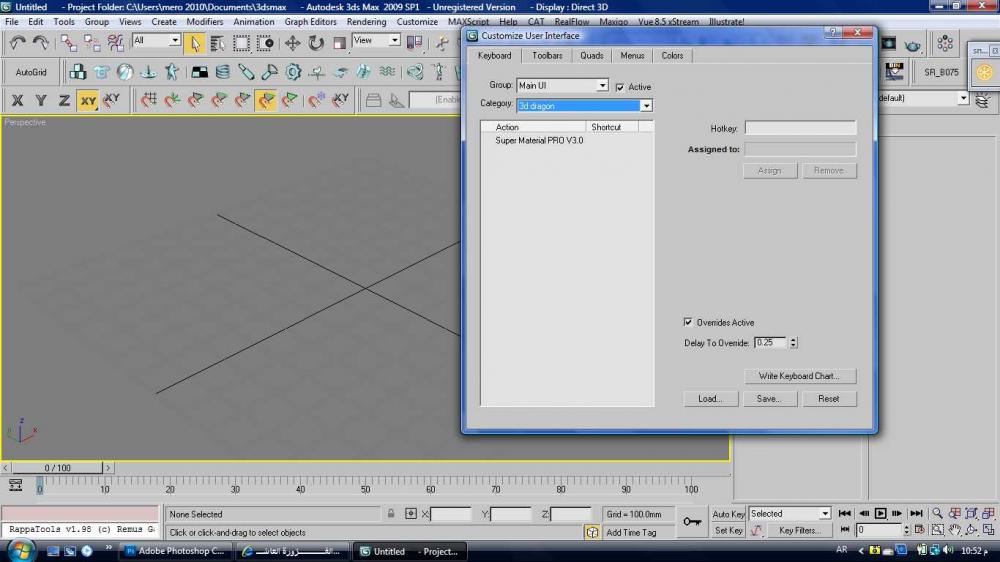
Task: Click Write Keyboard Chart button
Action: click(800, 376)
